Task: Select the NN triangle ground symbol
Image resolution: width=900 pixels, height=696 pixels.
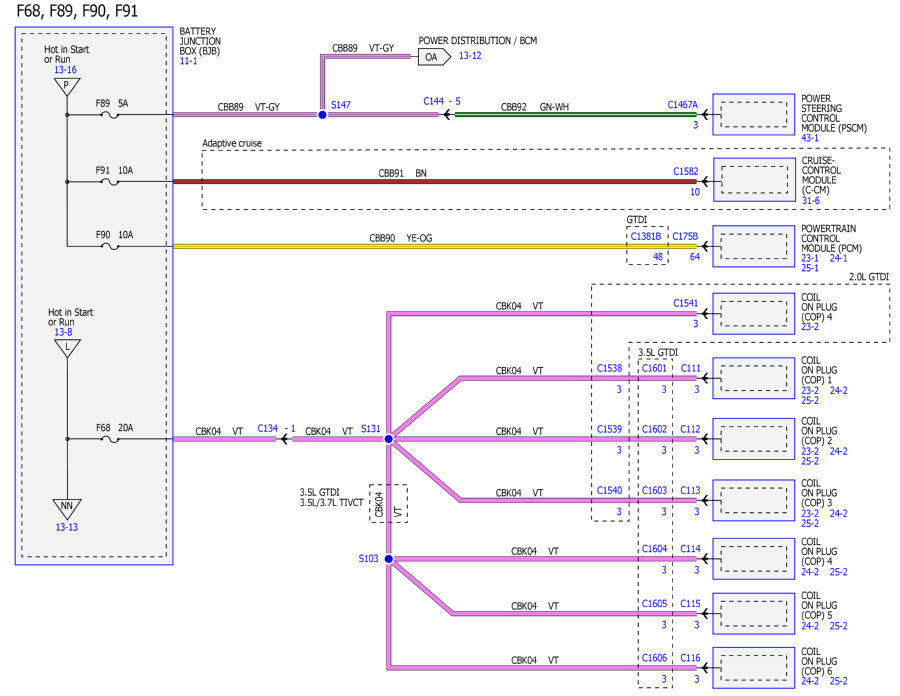Action: [x=67, y=508]
